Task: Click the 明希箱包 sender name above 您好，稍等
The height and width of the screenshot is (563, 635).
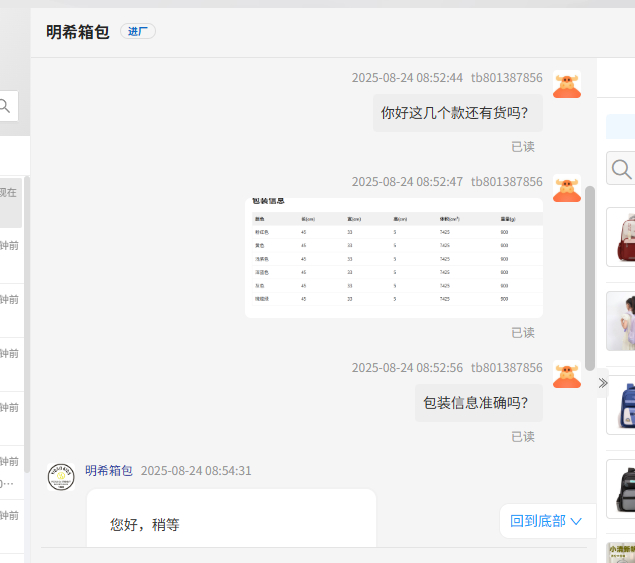Action: (x=109, y=471)
